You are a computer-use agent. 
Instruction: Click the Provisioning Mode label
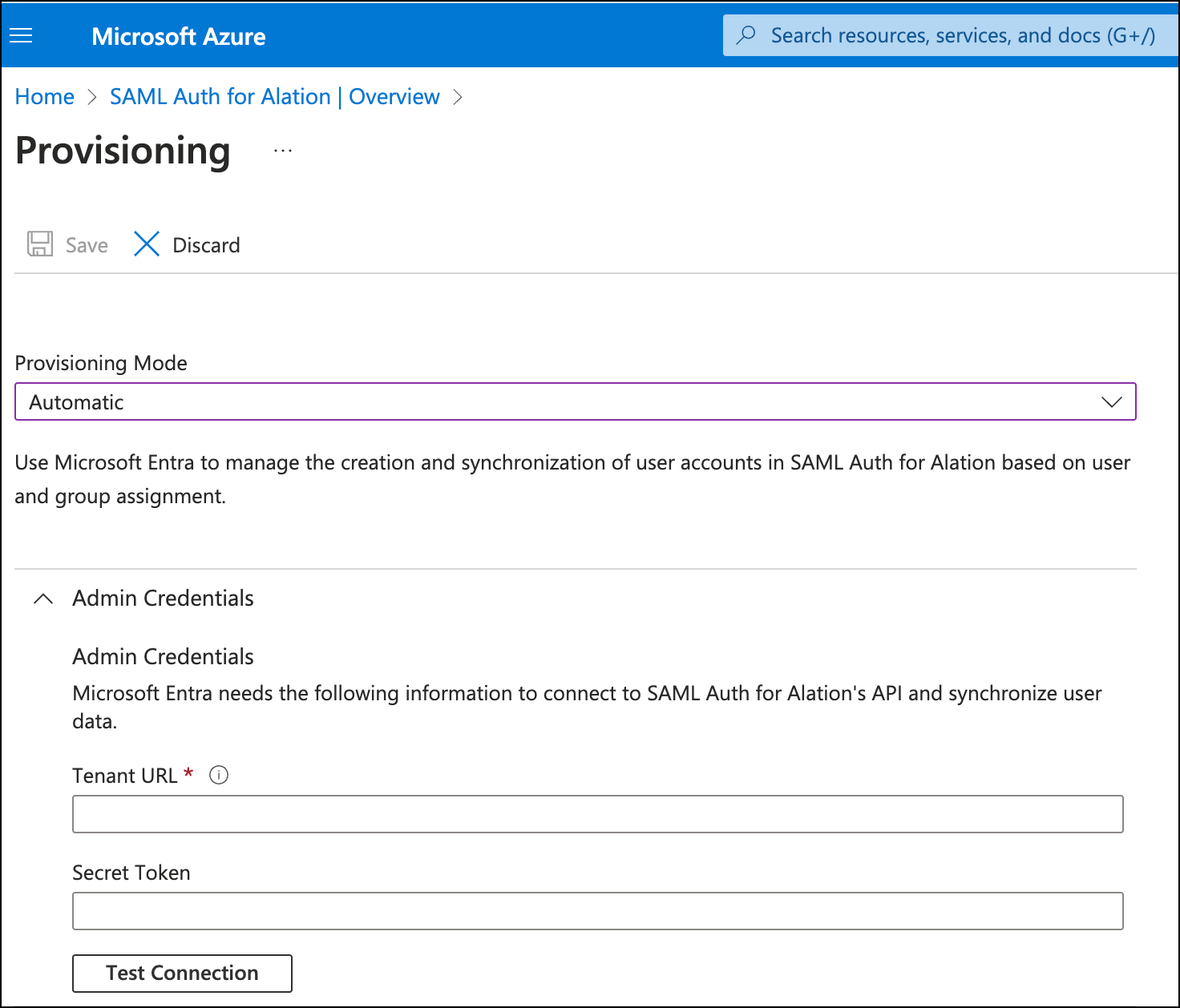coord(101,363)
